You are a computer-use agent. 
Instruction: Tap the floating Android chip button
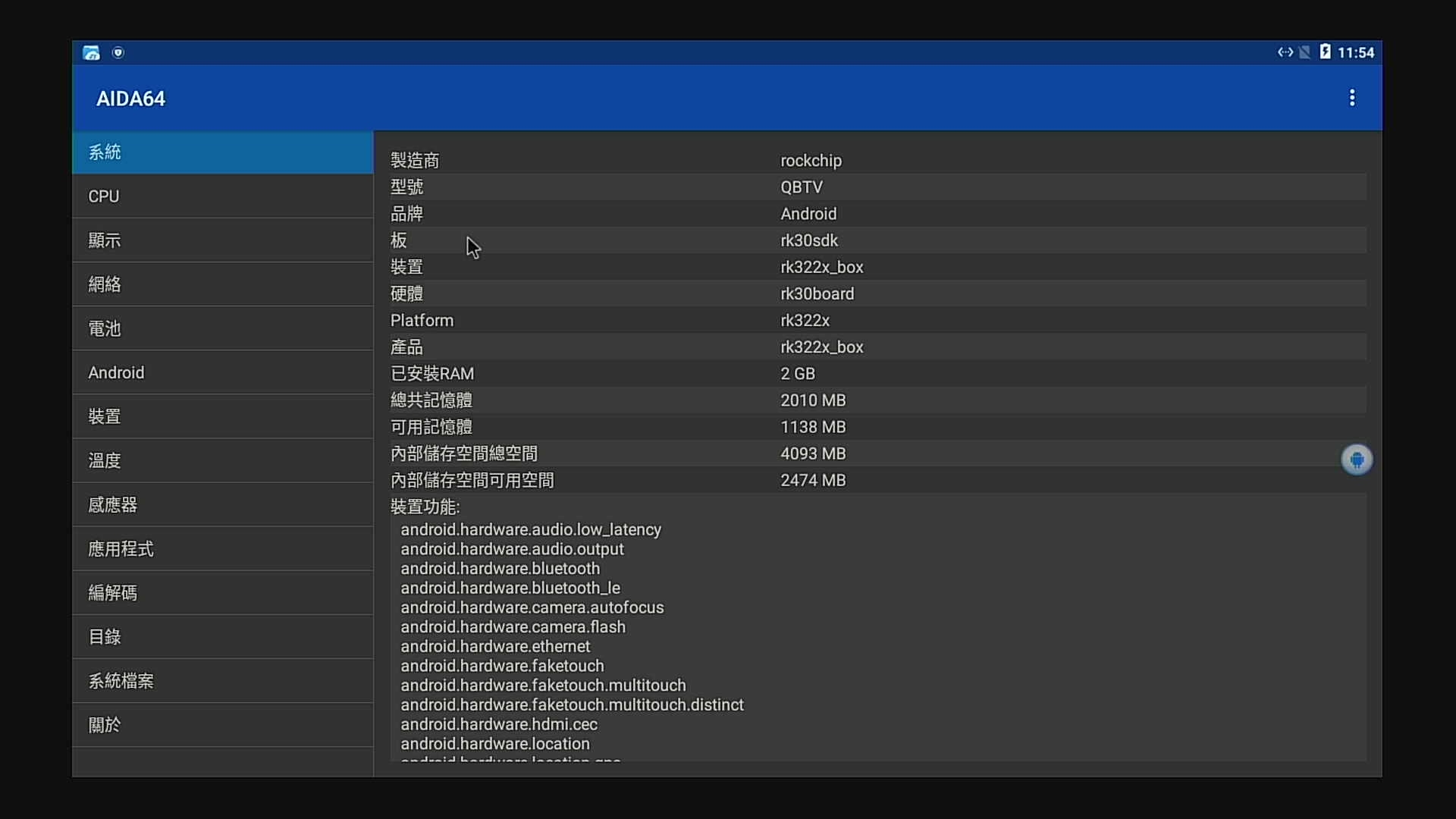click(x=1357, y=460)
